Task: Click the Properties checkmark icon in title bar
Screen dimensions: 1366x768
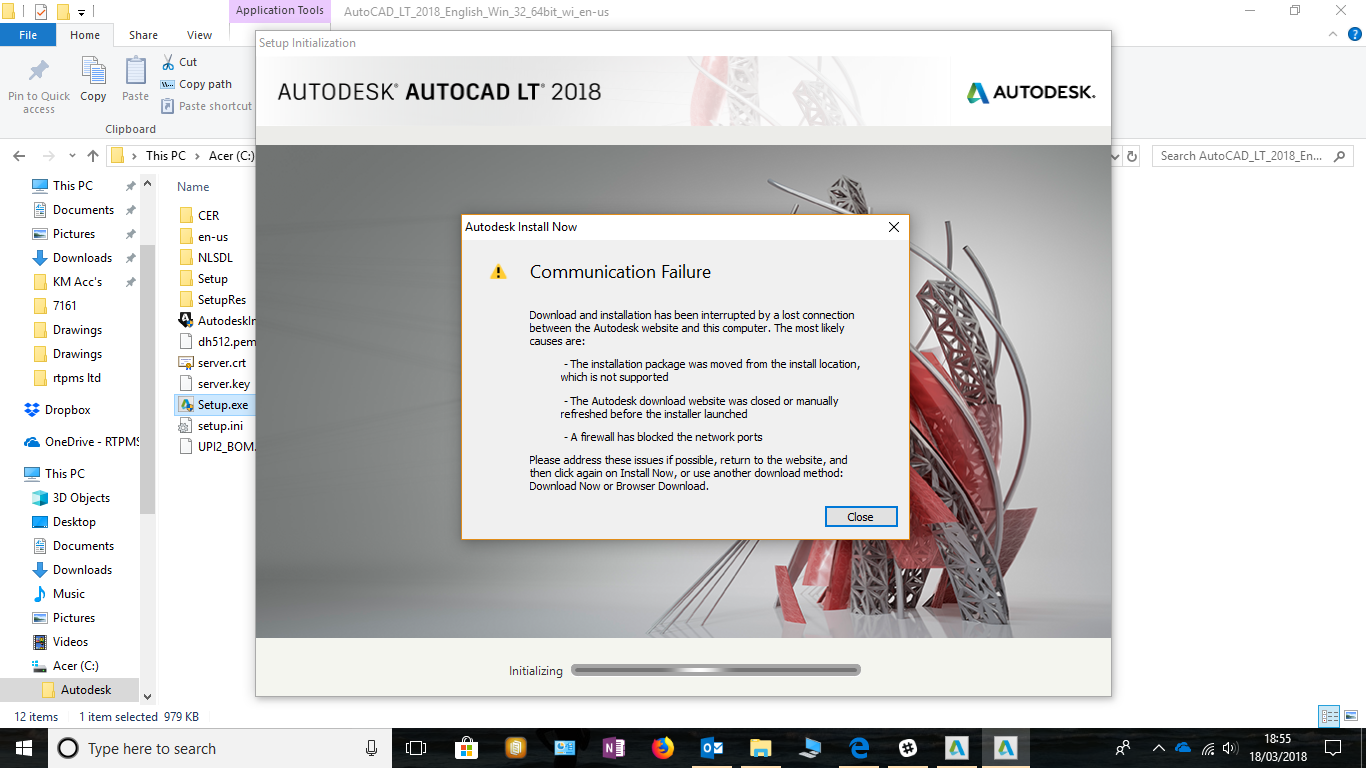Action: (41, 12)
